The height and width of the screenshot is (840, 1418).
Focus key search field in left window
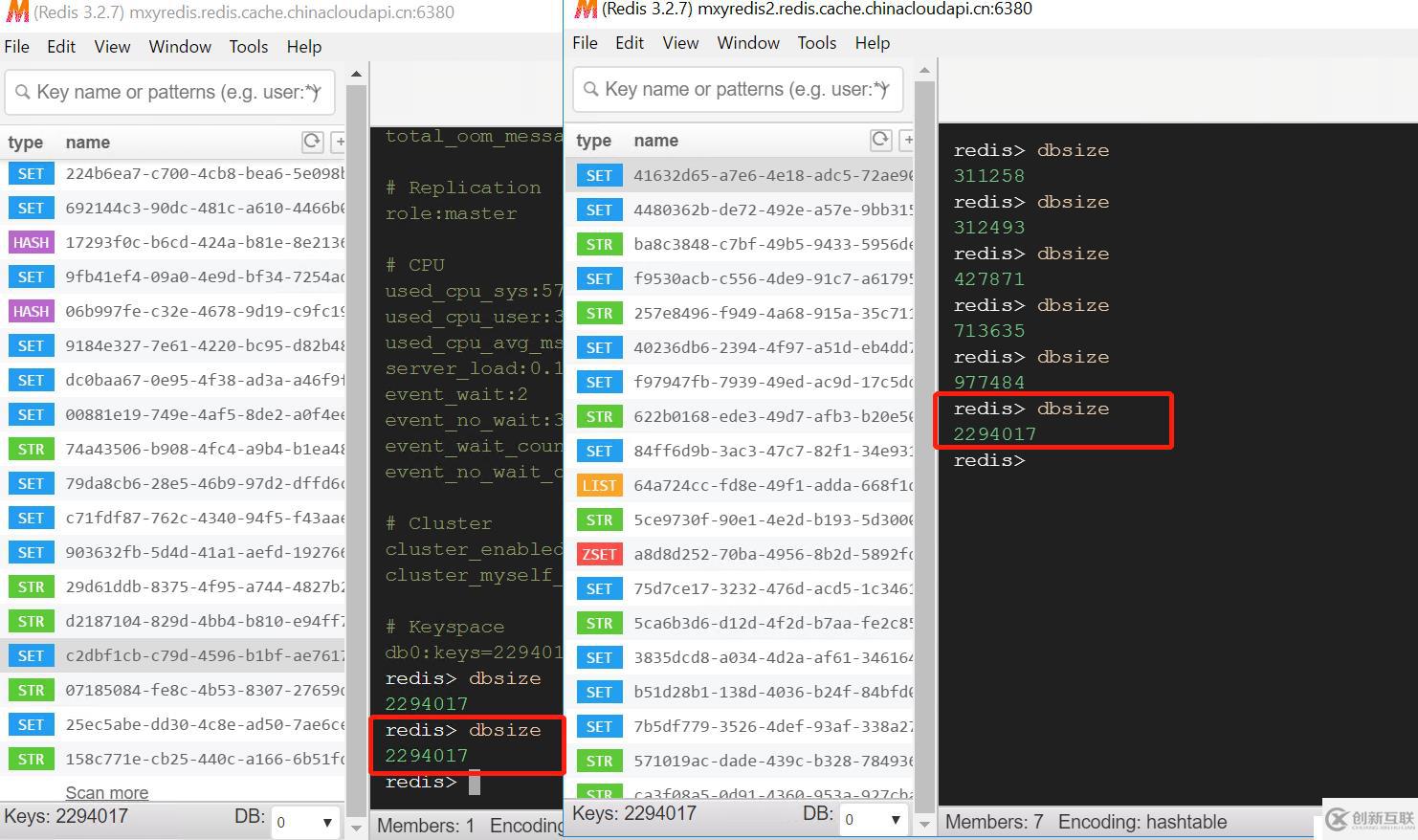coord(170,92)
